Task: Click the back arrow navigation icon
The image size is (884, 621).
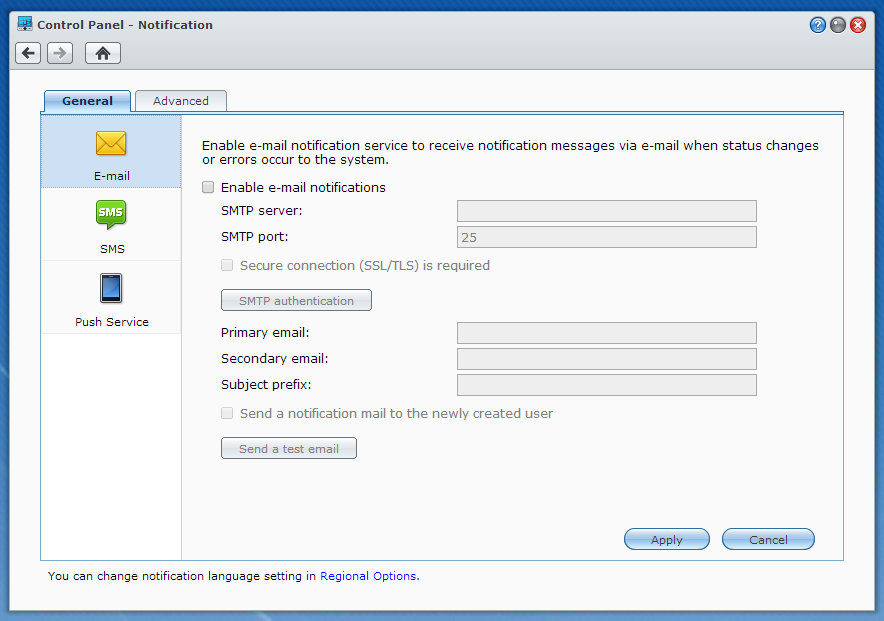Action: [28, 53]
